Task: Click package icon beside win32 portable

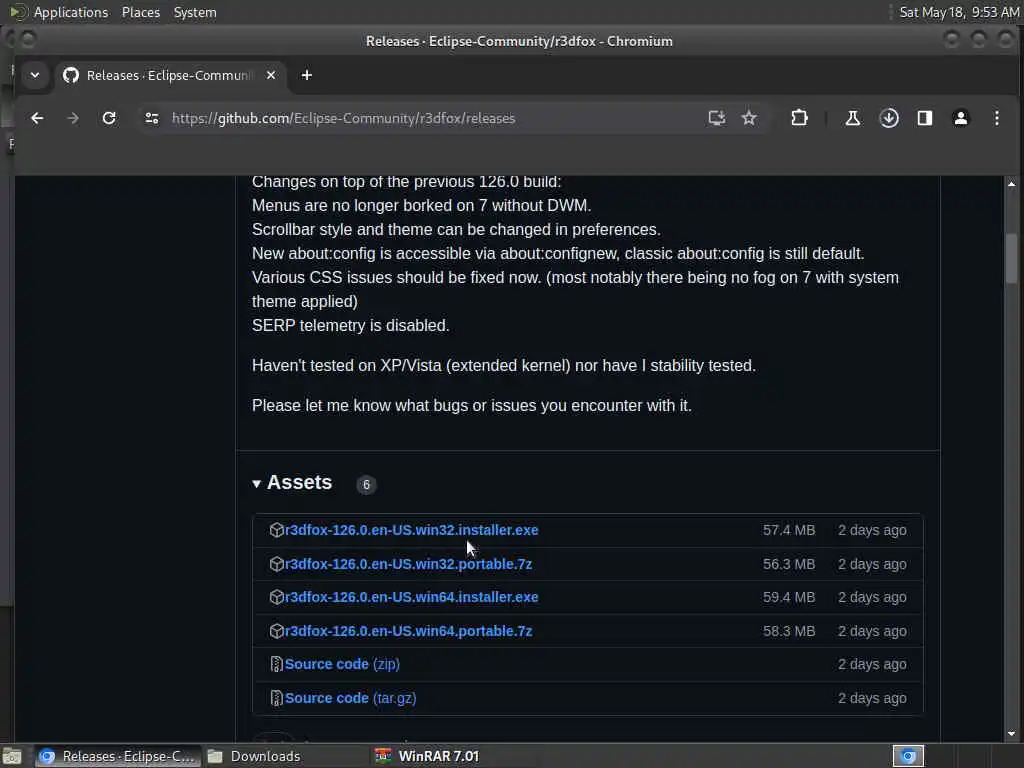Action: [276, 564]
